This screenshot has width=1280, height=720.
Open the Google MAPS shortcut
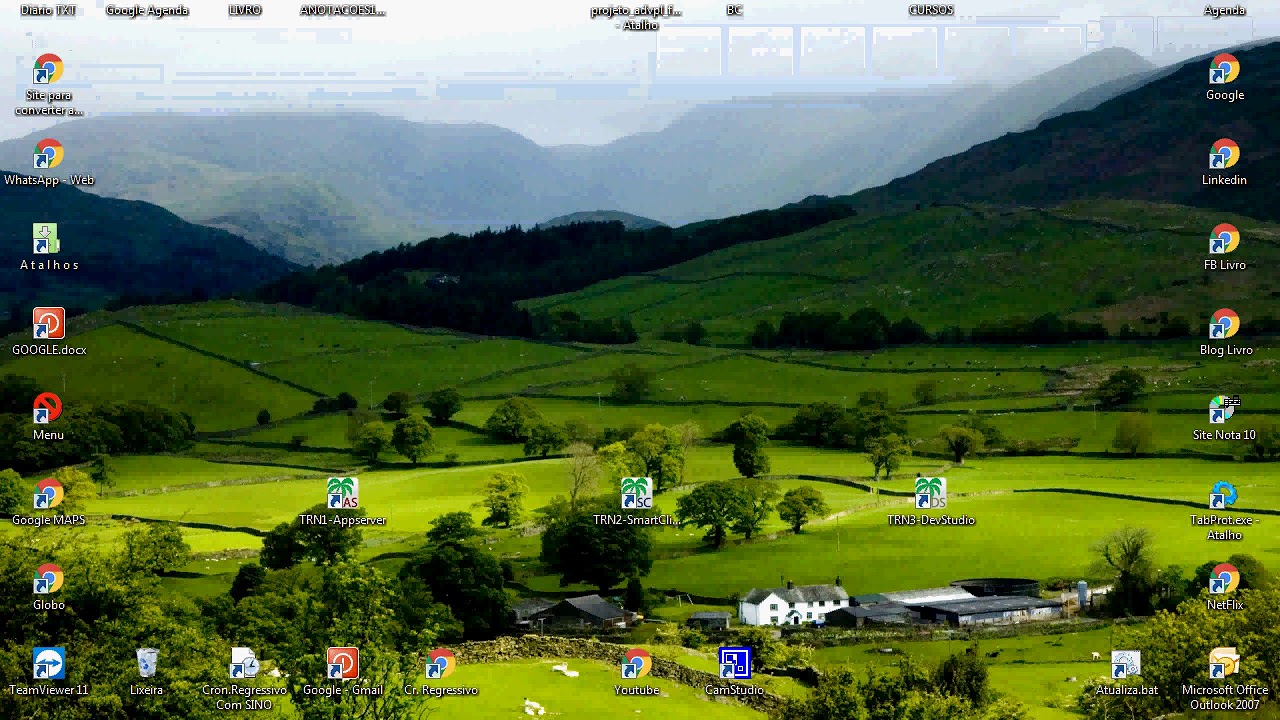click(x=48, y=496)
